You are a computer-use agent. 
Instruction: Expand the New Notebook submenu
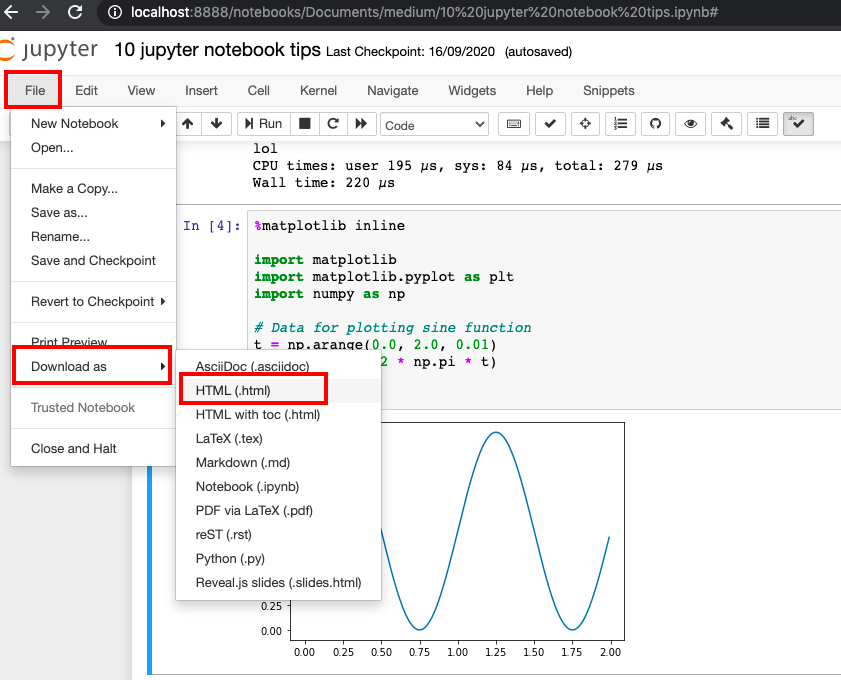click(x=93, y=124)
